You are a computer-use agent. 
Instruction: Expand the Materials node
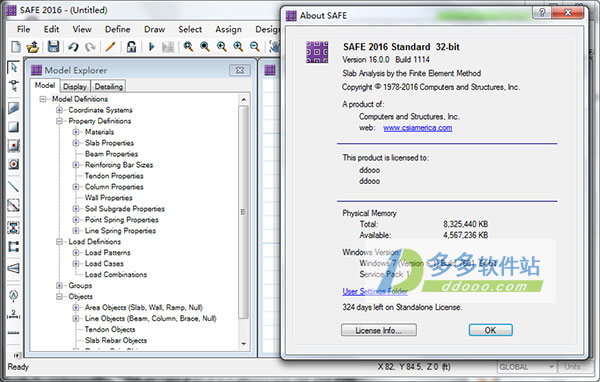click(x=76, y=132)
